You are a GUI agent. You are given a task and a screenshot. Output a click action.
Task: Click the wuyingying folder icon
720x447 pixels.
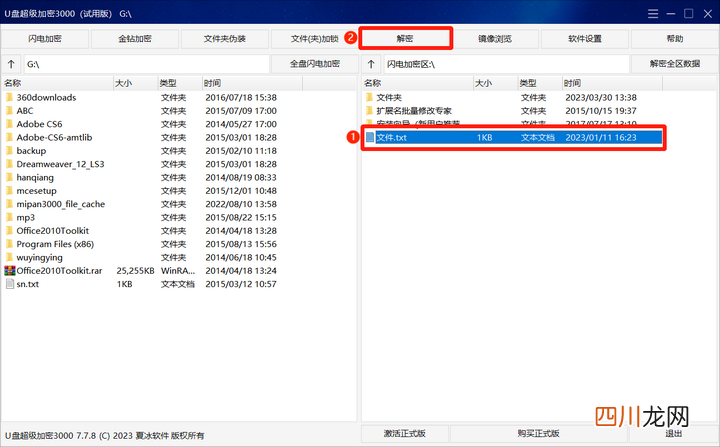9,257
